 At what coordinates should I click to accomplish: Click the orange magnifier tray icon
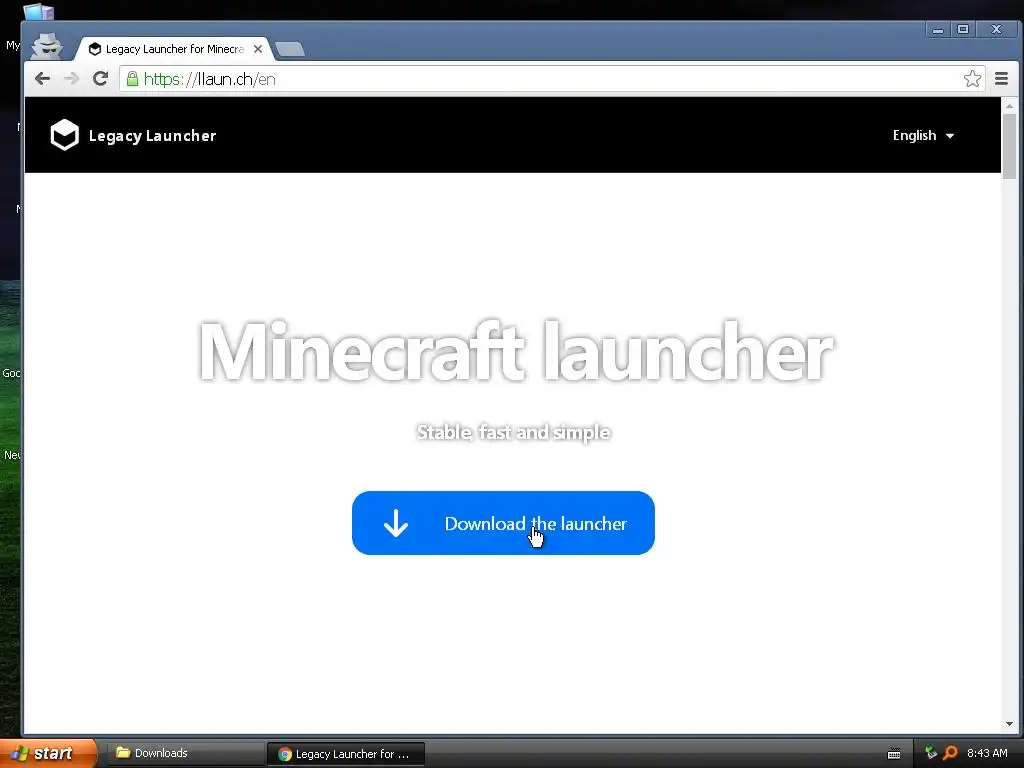pyautogui.click(x=950, y=753)
